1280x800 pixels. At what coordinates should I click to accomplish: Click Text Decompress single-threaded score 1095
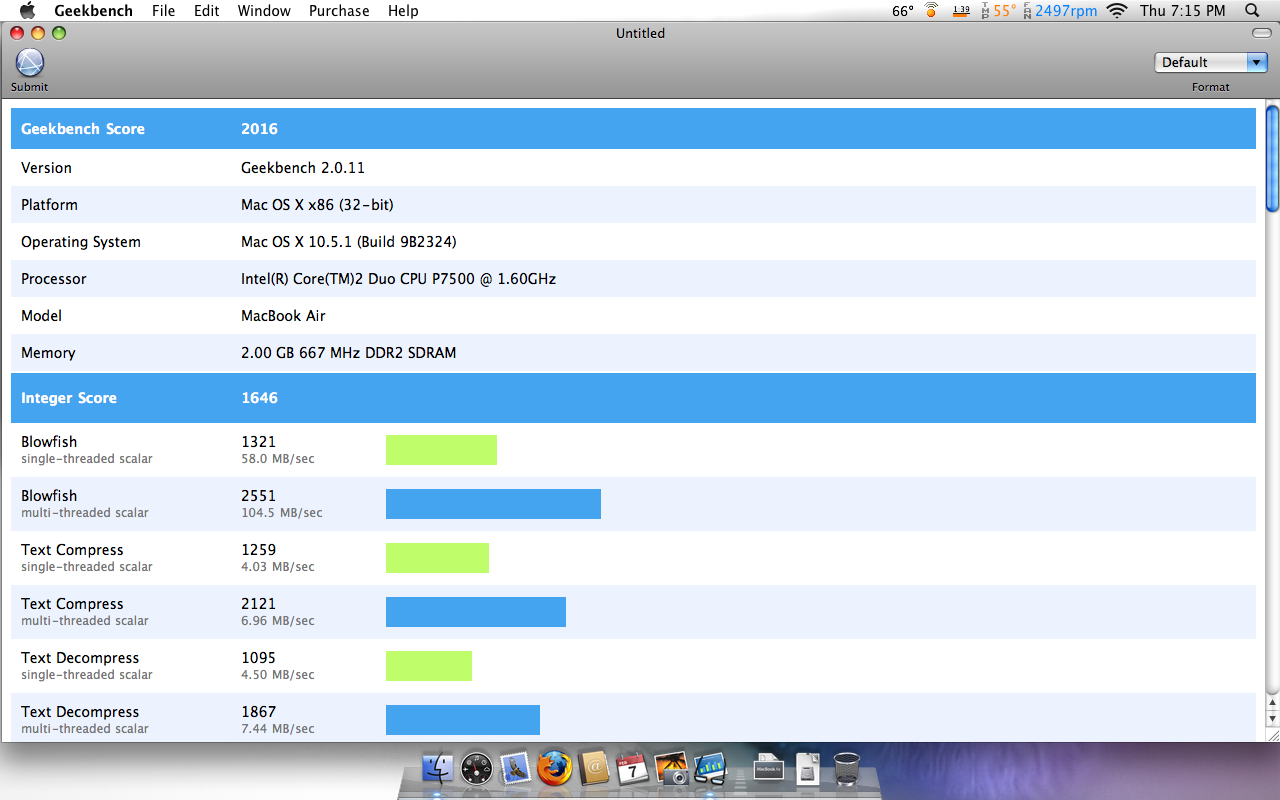tap(258, 658)
